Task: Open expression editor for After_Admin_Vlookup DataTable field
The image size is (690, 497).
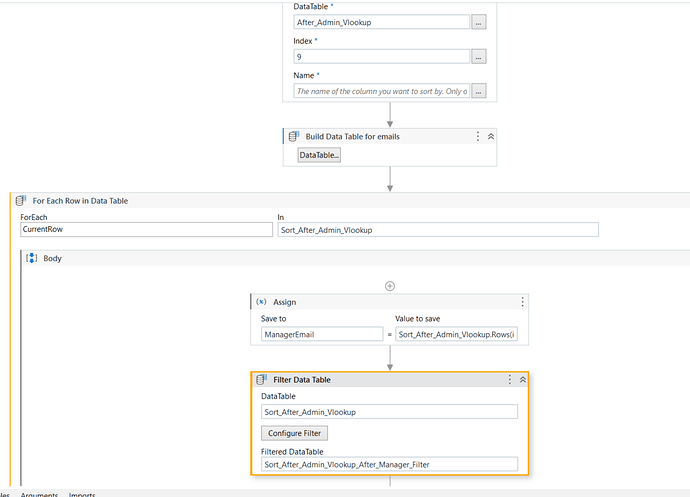Action: point(479,22)
